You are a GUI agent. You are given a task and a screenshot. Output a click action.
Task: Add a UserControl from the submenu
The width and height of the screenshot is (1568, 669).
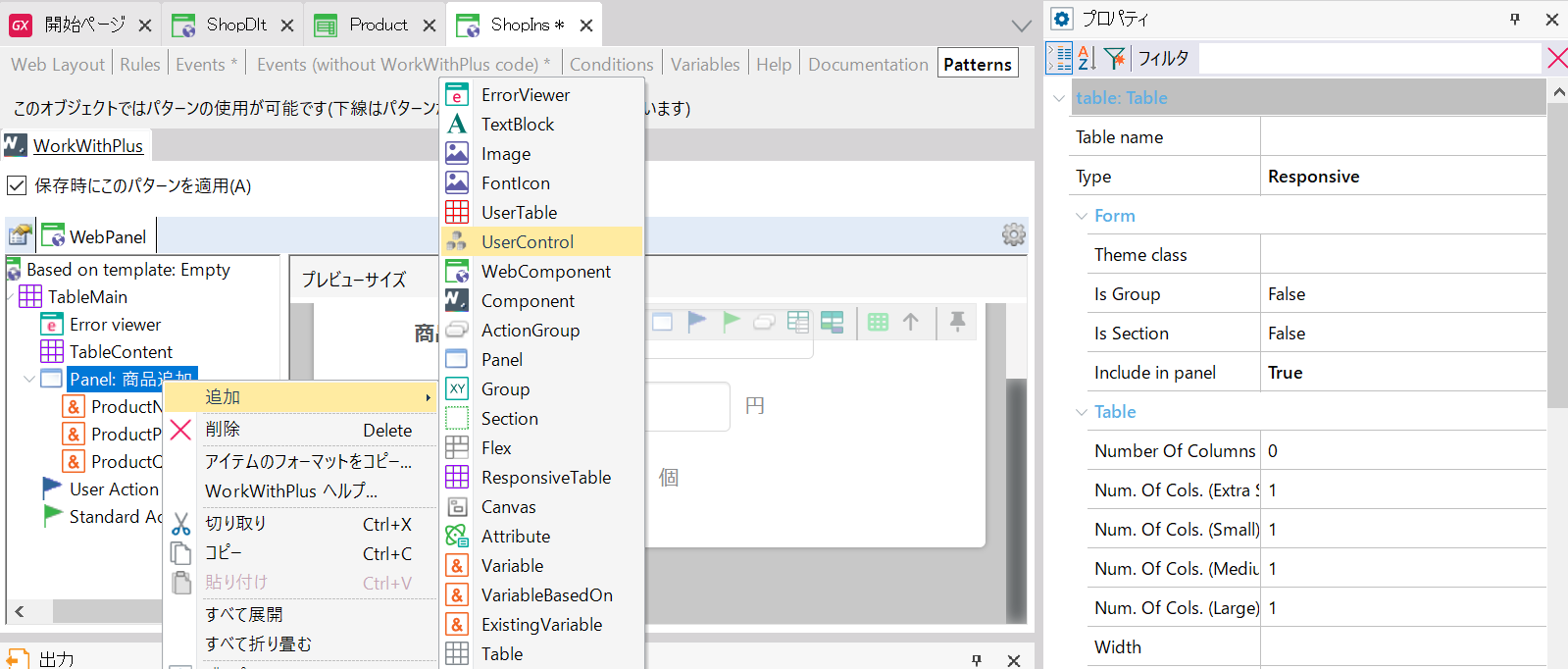point(543,241)
